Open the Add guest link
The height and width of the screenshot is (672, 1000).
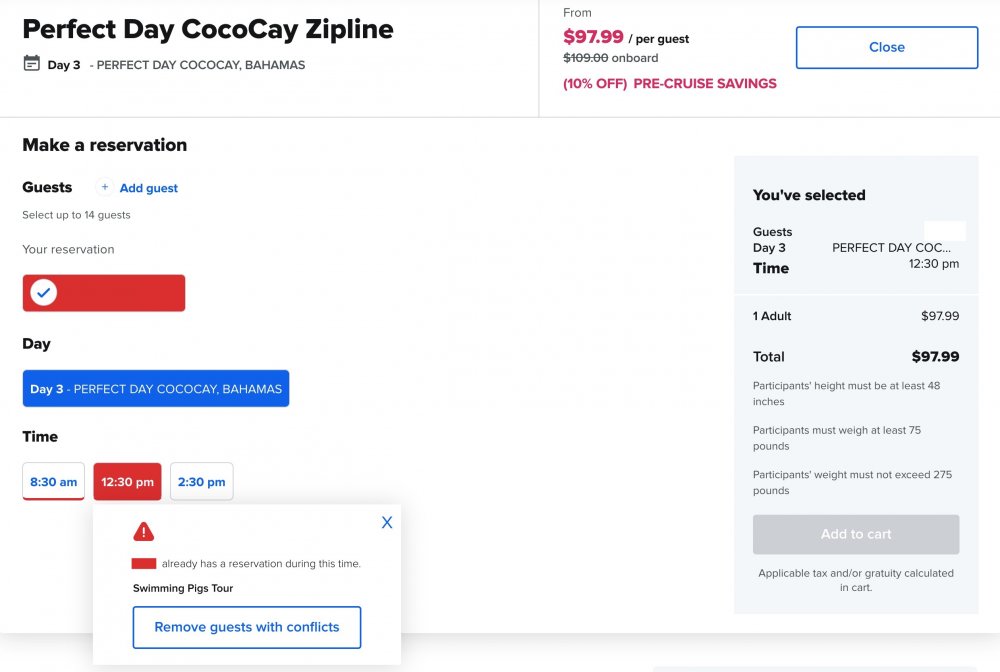[x=149, y=188]
